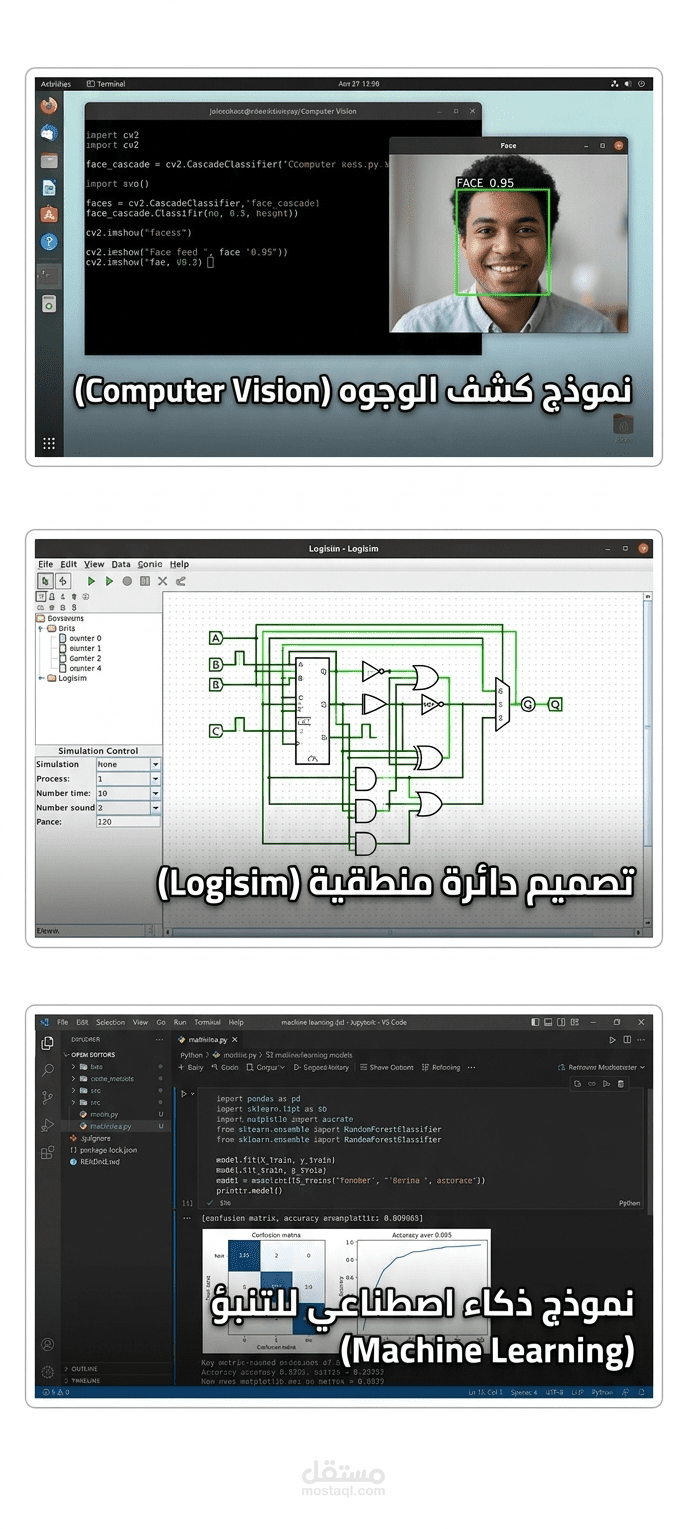Launch LibreOffice Writer from the dock
This screenshot has width=688, height=1529.
[x=49, y=187]
